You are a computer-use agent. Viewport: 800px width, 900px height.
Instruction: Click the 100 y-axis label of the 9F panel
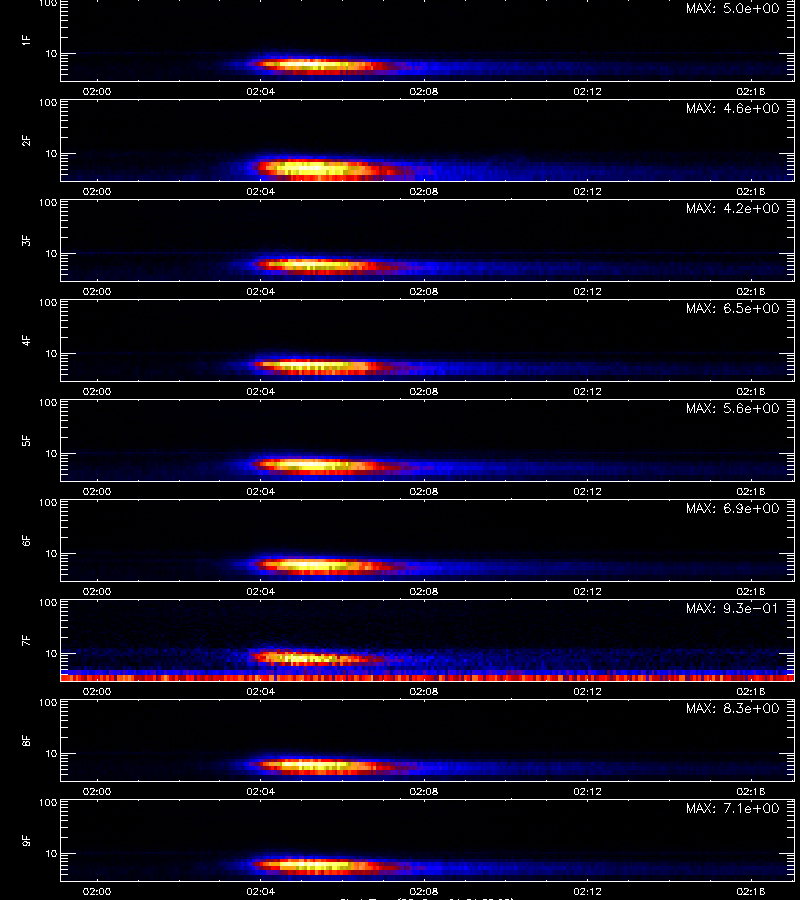(48, 803)
